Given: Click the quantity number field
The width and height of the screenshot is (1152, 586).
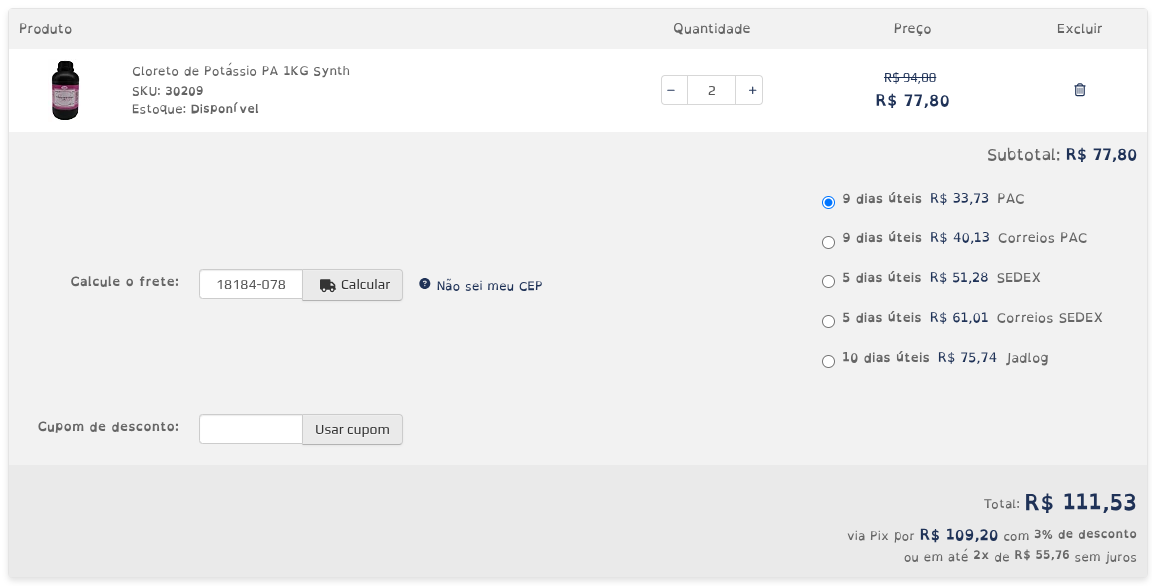Looking at the screenshot, I should pos(711,90).
